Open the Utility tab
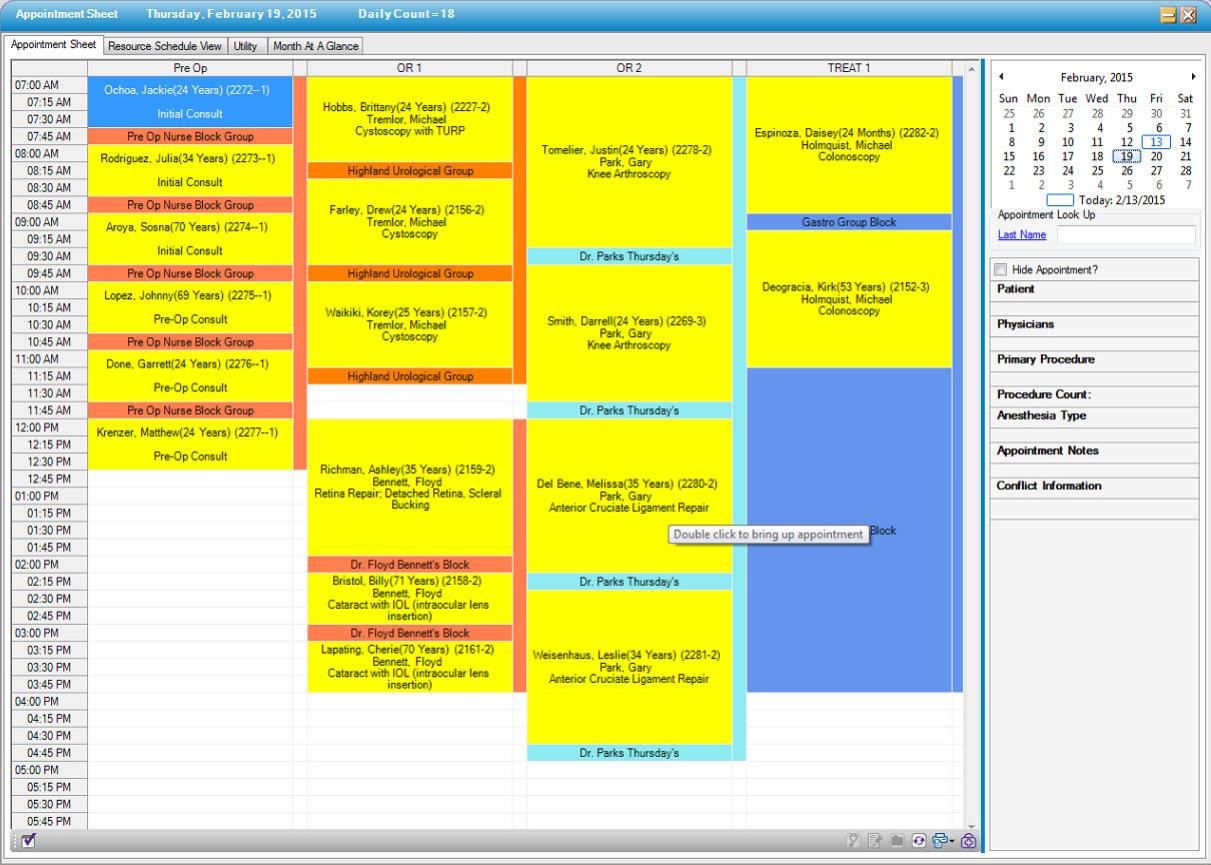This screenshot has width=1211, height=865. (x=245, y=46)
